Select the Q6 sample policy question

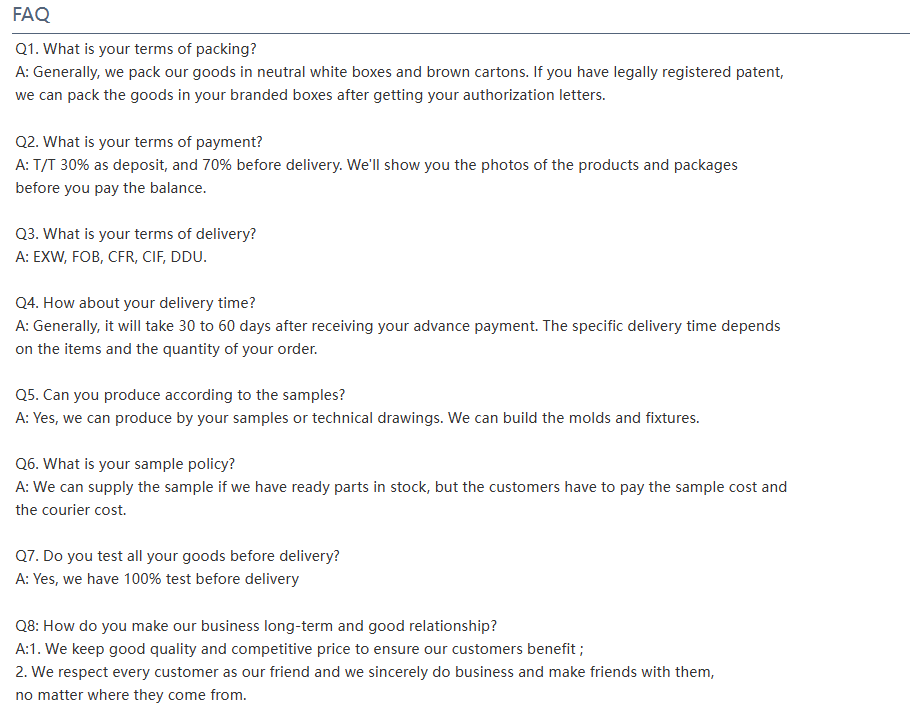(125, 464)
